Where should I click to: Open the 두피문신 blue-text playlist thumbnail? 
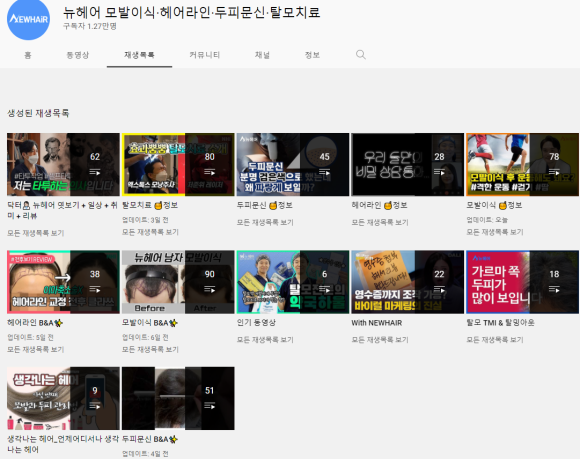coord(293,165)
